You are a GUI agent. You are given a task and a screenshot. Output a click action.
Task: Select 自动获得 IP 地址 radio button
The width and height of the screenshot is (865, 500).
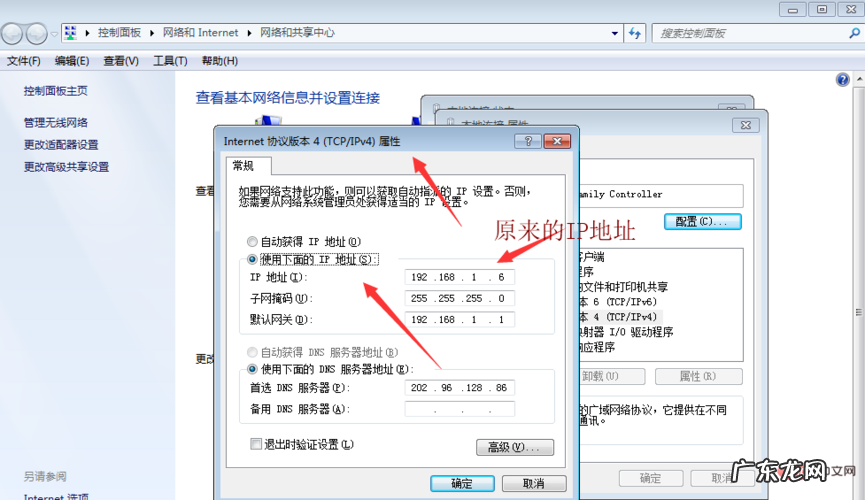[252, 241]
